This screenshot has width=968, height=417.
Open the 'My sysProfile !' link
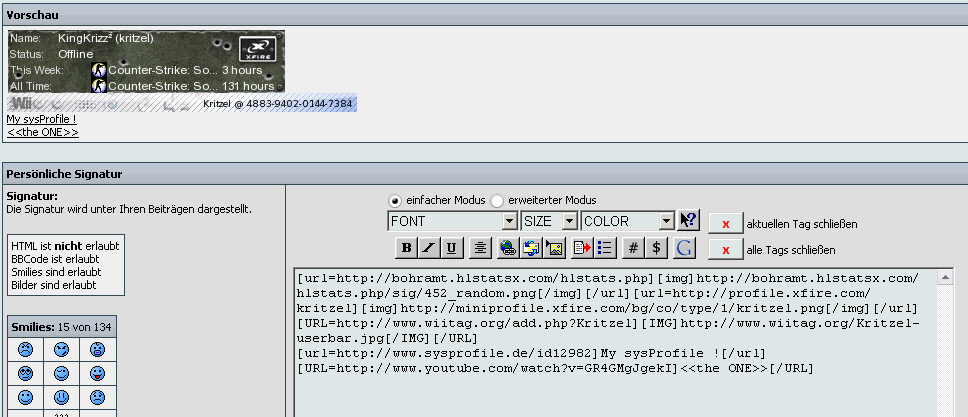click(41, 119)
